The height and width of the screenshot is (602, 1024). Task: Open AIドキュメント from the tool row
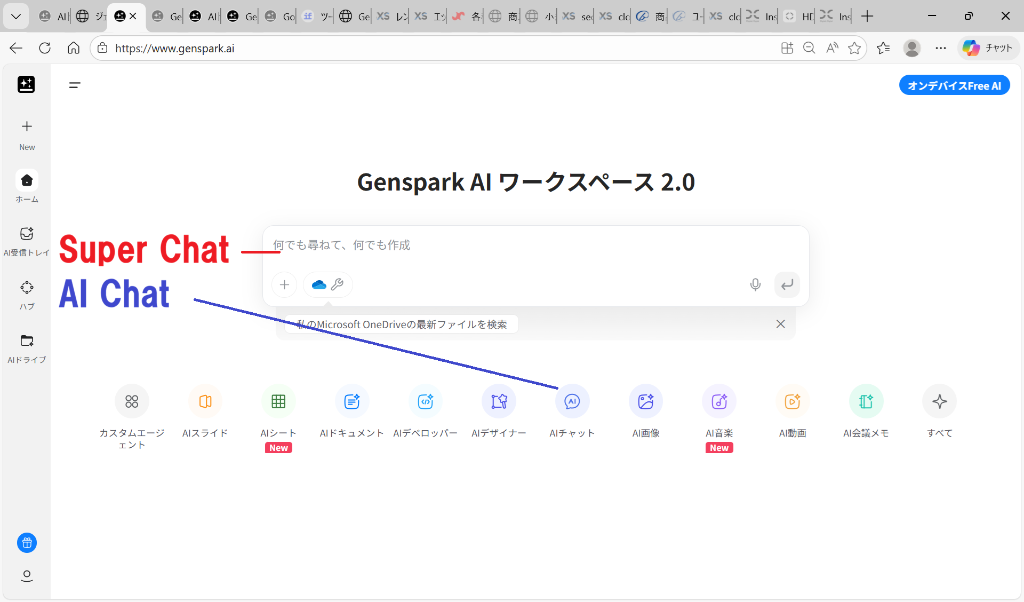coord(351,401)
